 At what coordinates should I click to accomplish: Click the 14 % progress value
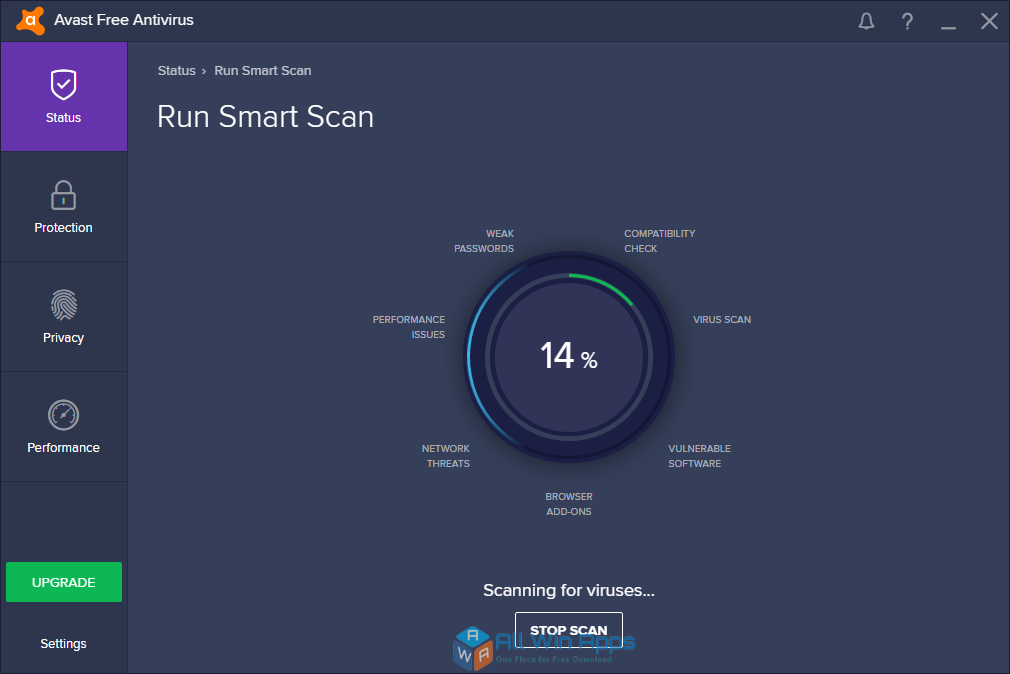coord(569,356)
